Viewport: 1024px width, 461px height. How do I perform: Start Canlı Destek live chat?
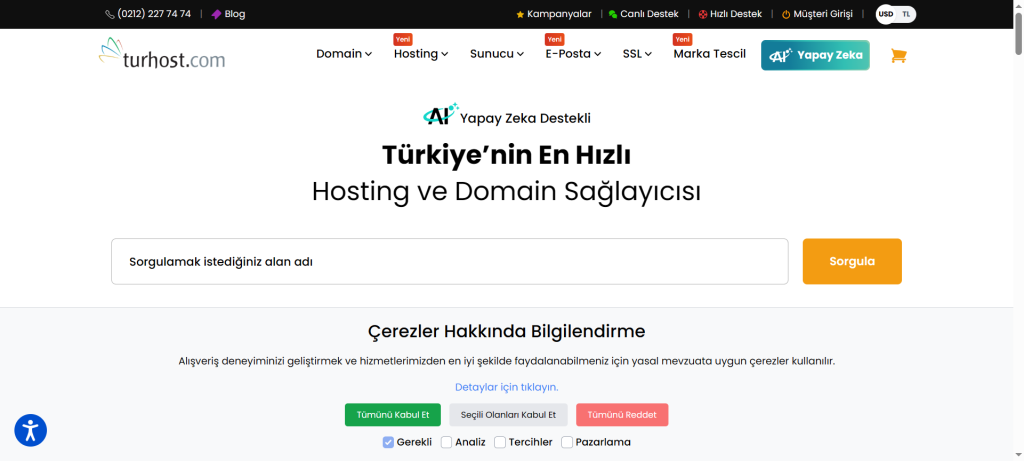click(643, 14)
